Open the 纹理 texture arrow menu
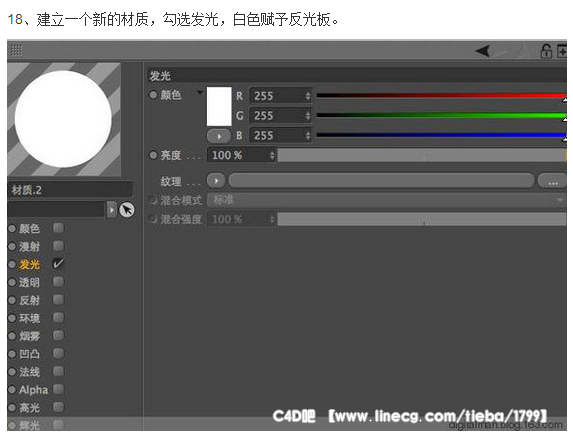 click(216, 181)
